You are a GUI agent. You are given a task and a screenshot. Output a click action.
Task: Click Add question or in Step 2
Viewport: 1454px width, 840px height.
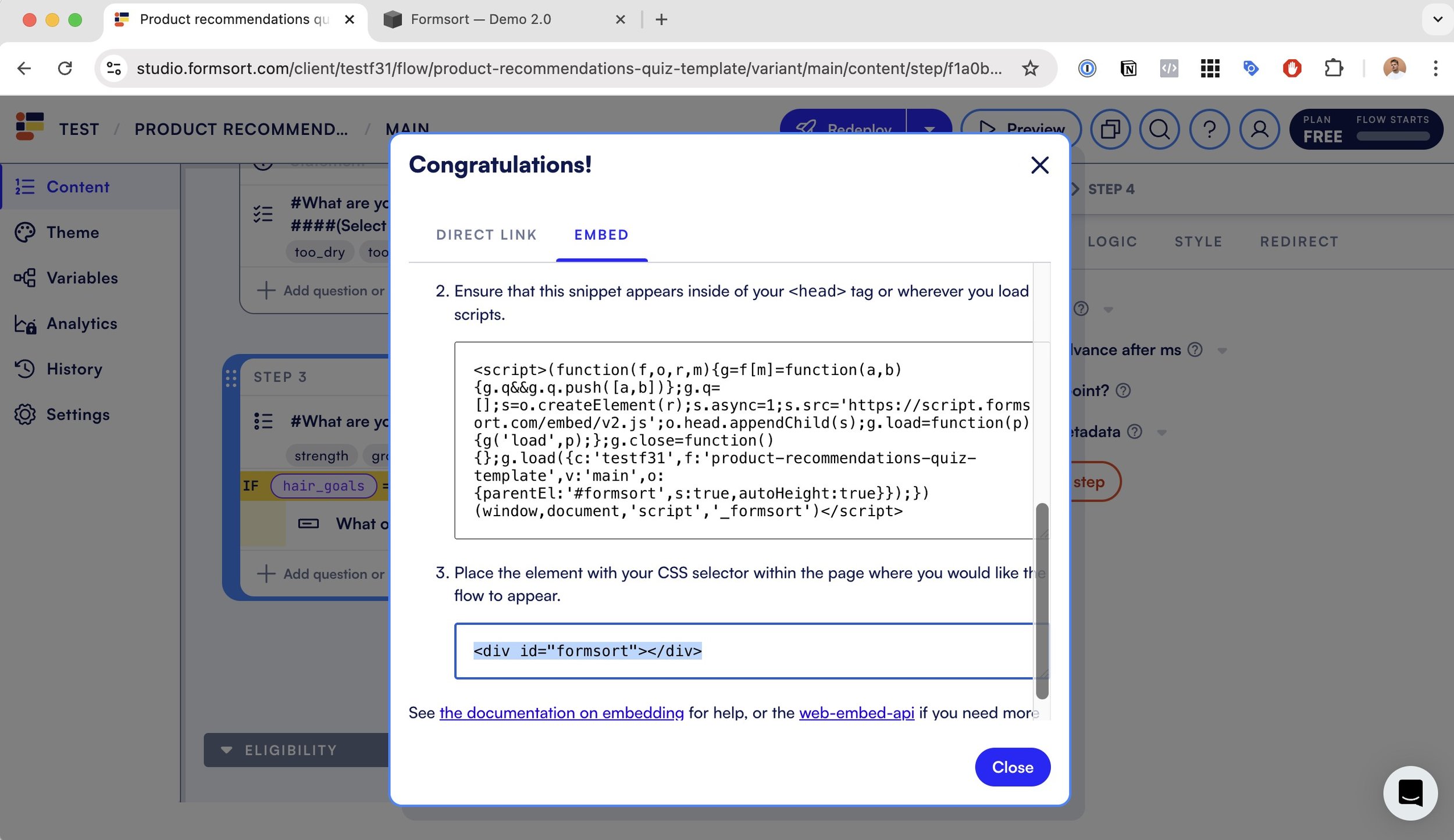pyautogui.click(x=321, y=290)
